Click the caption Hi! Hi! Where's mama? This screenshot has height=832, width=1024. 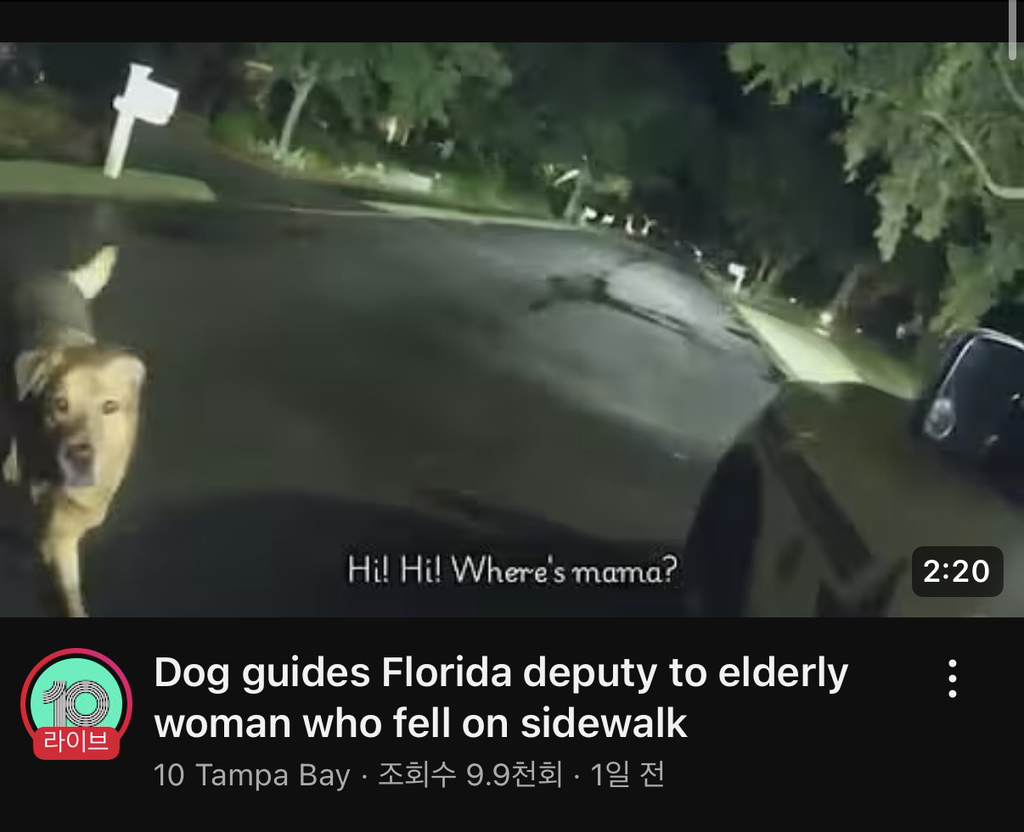click(513, 570)
